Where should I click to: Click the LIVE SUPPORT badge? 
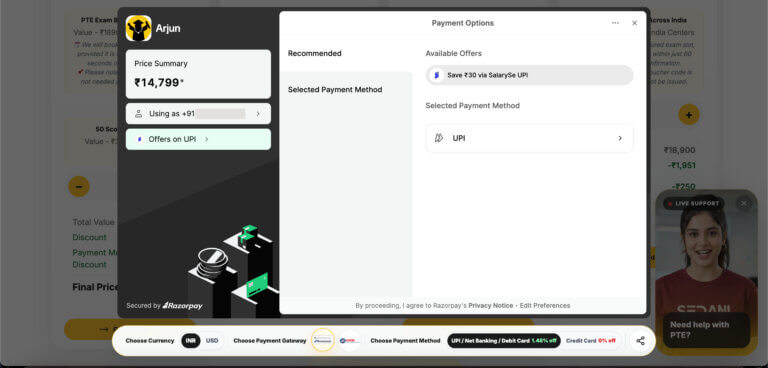click(x=694, y=203)
